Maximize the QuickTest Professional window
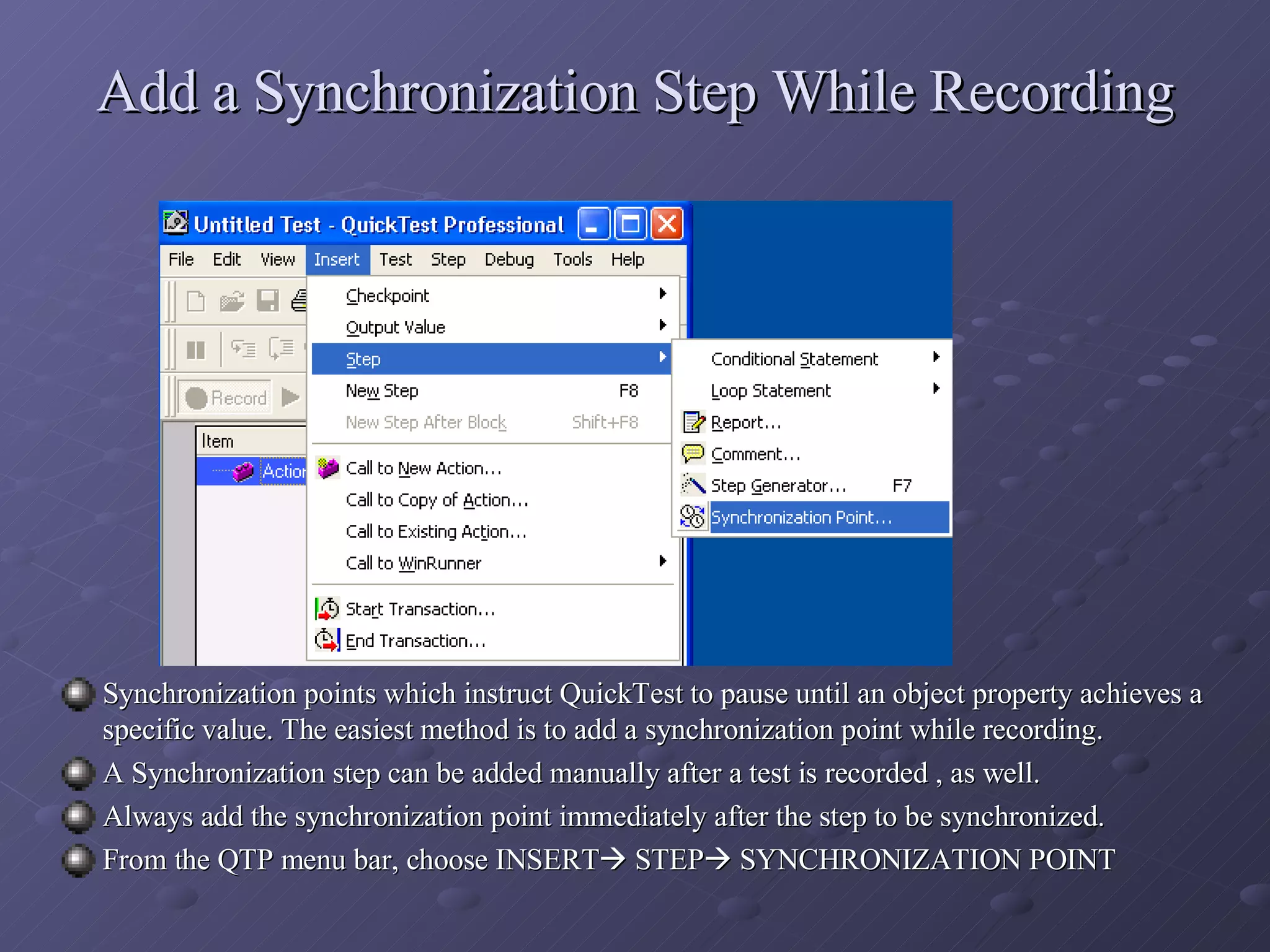 click(x=630, y=223)
